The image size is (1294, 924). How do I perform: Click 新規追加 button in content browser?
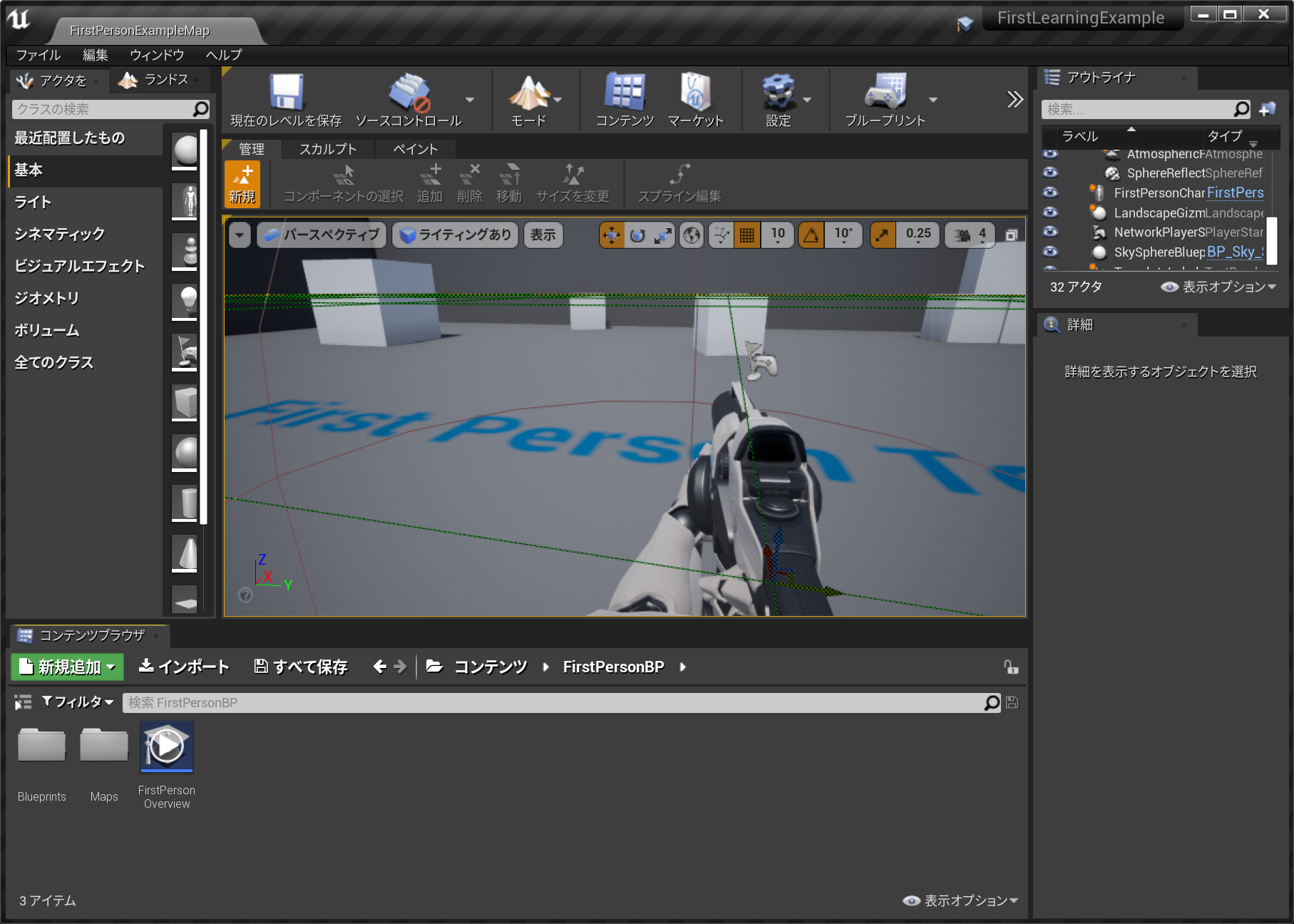67,667
